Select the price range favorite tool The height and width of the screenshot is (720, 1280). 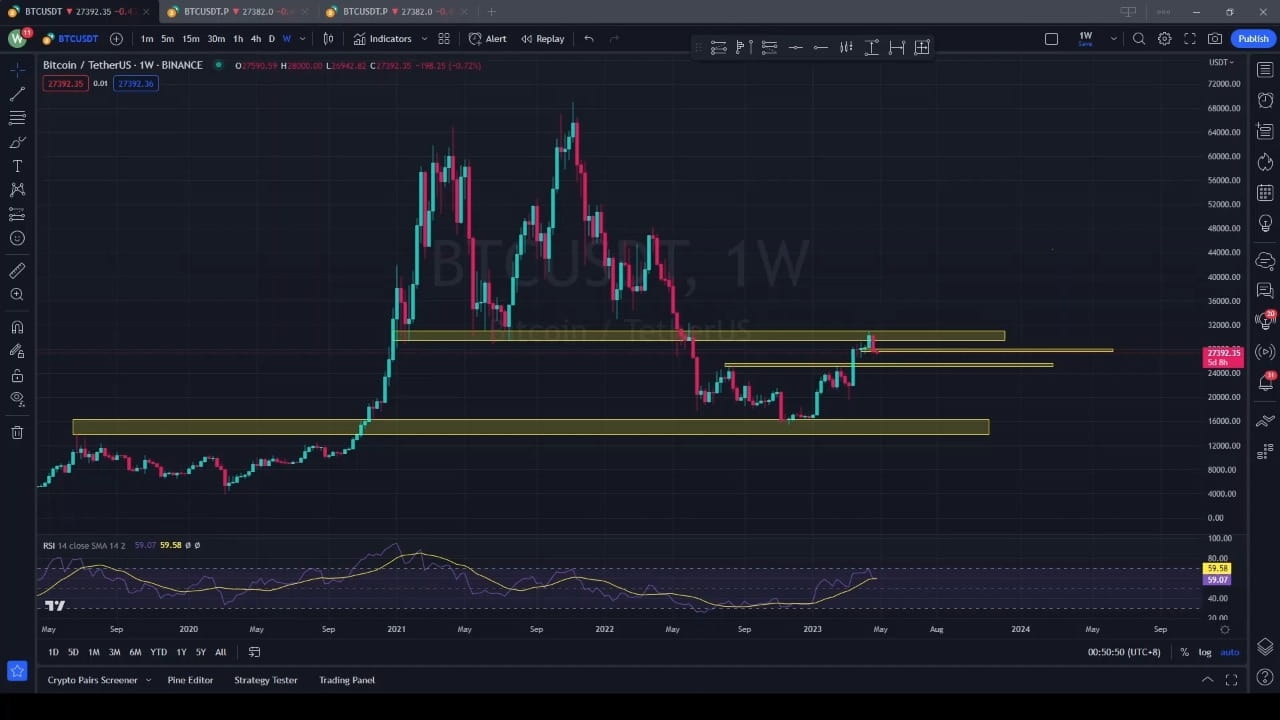871,48
